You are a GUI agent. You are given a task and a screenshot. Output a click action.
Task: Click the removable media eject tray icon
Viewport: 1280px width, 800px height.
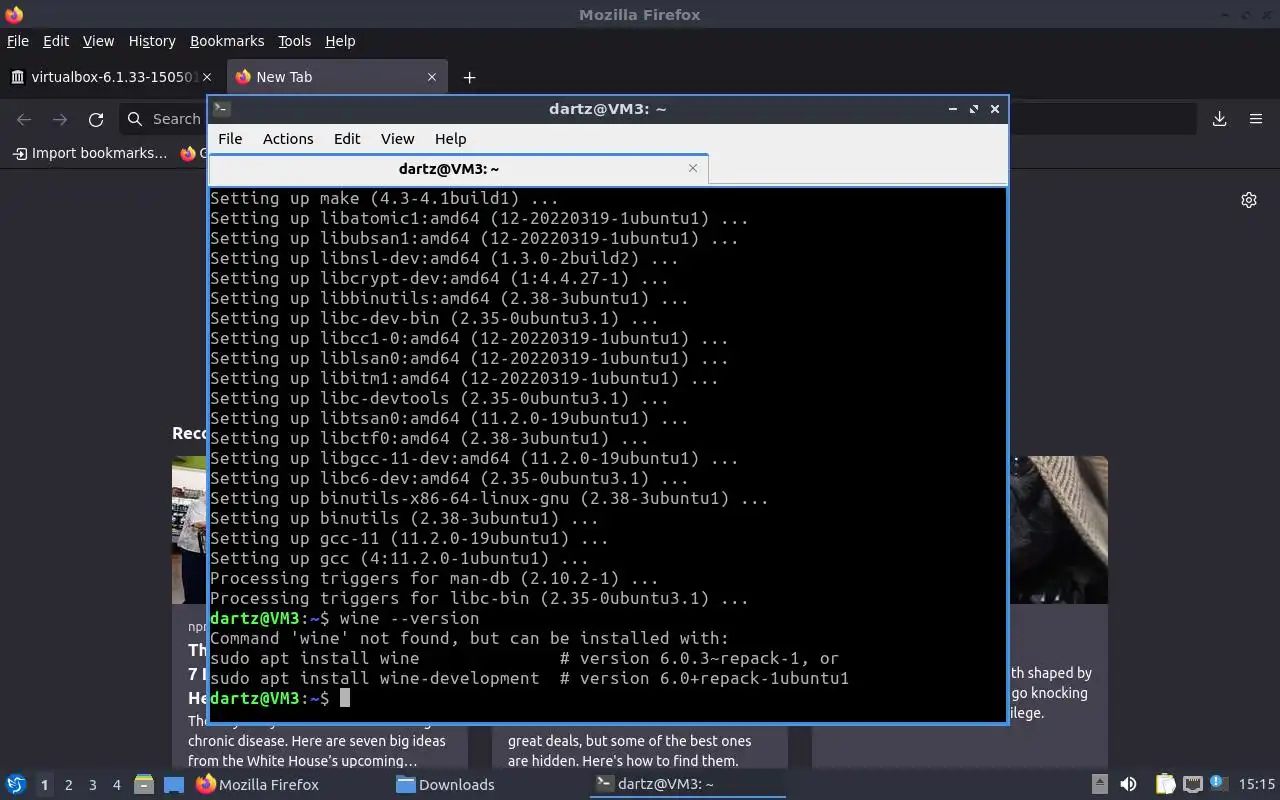(x=1099, y=784)
